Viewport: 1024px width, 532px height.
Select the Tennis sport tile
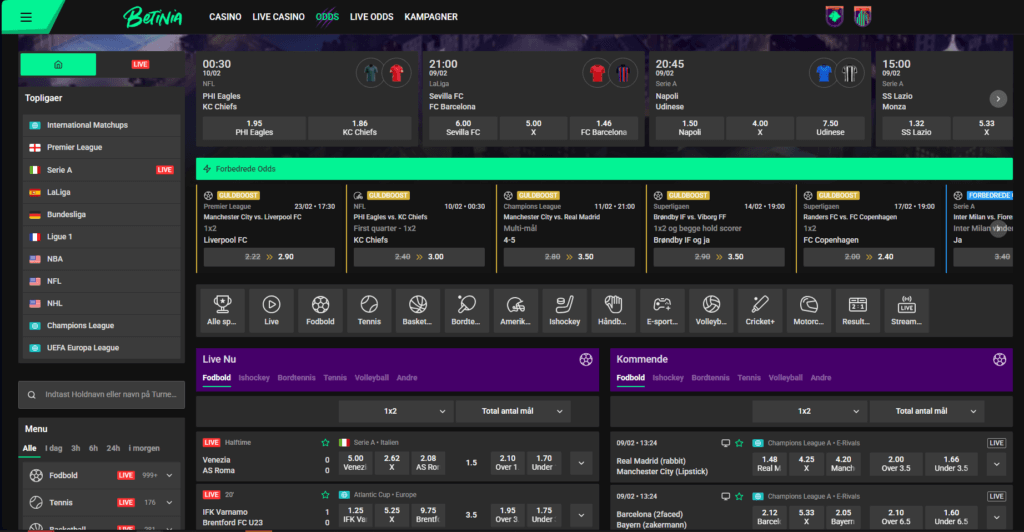pyautogui.click(x=369, y=310)
